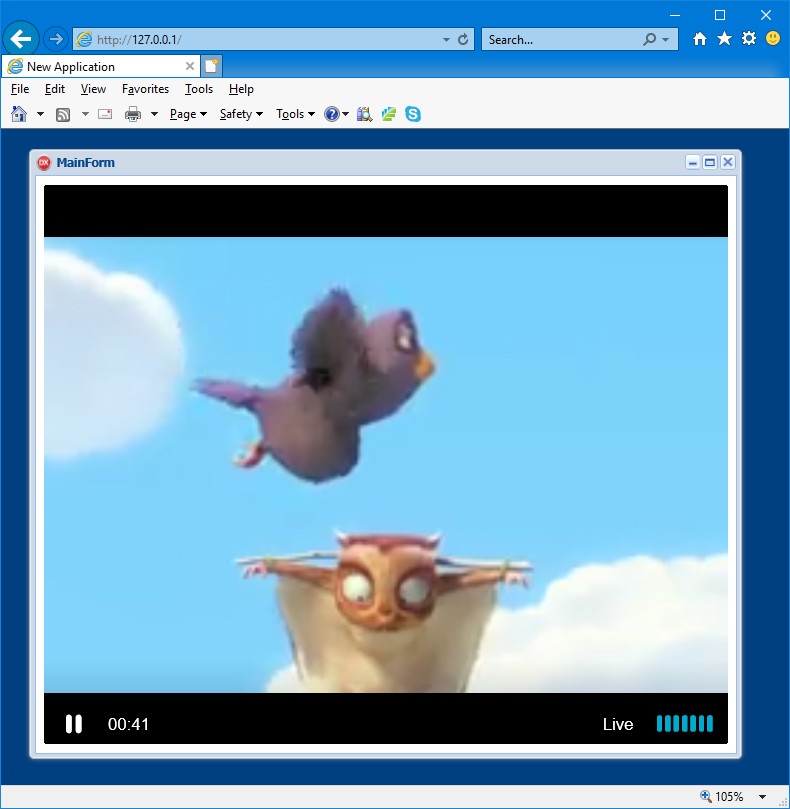Adjust the cyan volume bars
790x809 pixels.
pyautogui.click(x=685, y=724)
